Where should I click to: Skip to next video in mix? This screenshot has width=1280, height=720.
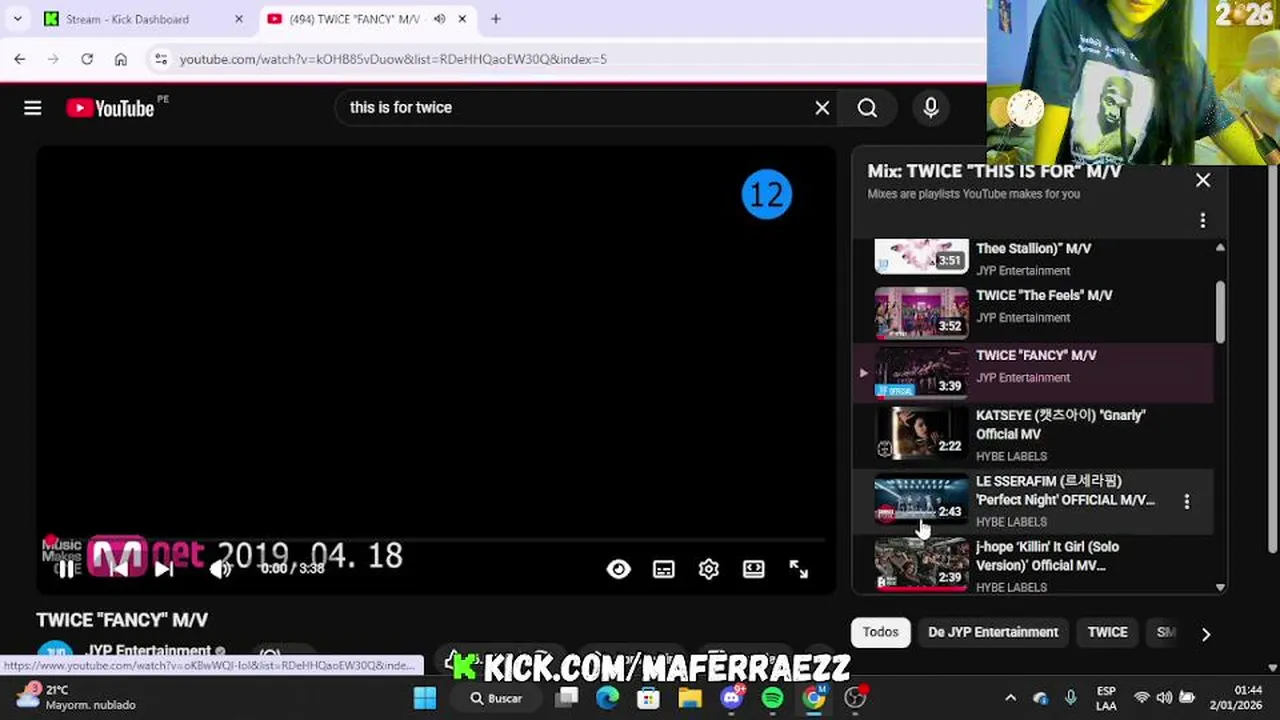tap(164, 569)
